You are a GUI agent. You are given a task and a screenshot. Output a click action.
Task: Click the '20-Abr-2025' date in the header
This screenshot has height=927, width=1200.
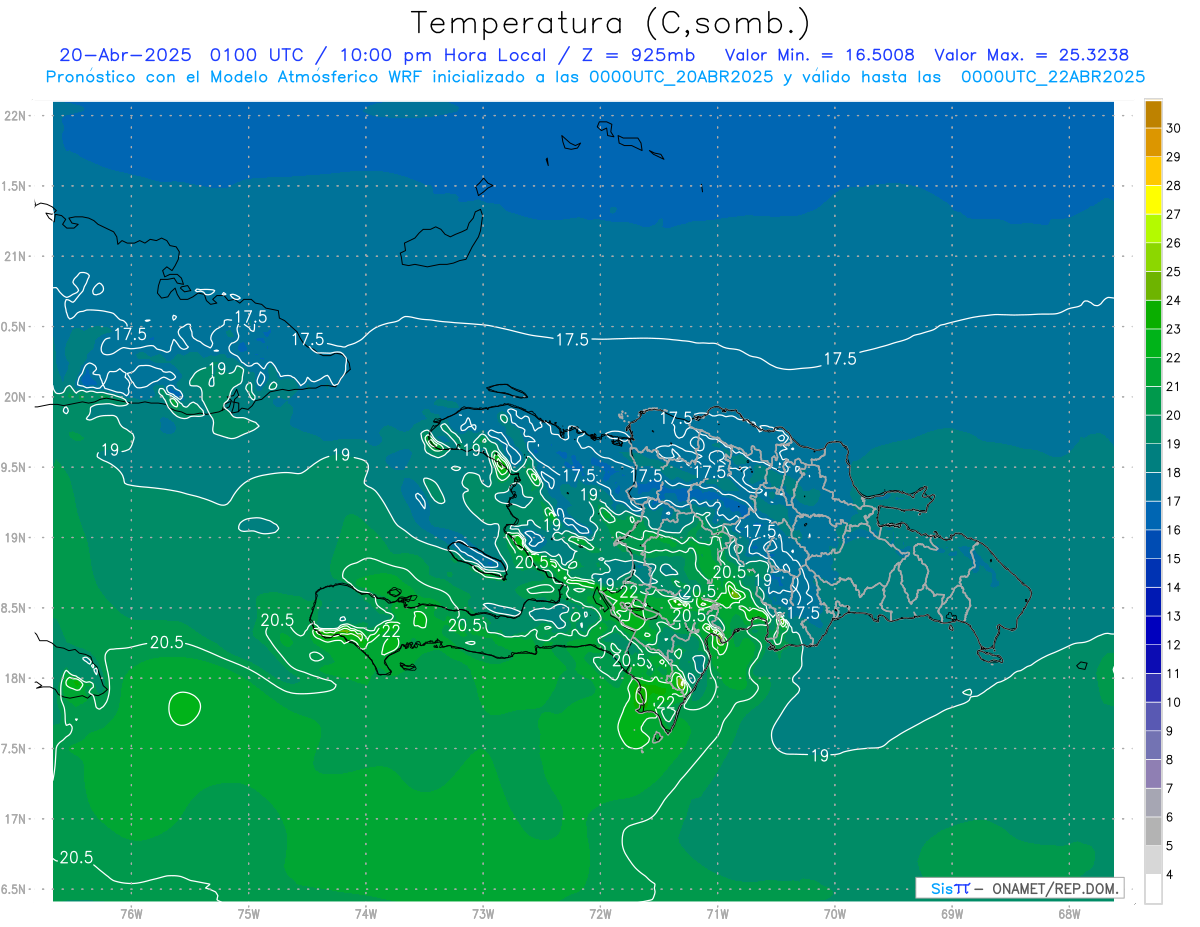125,55
